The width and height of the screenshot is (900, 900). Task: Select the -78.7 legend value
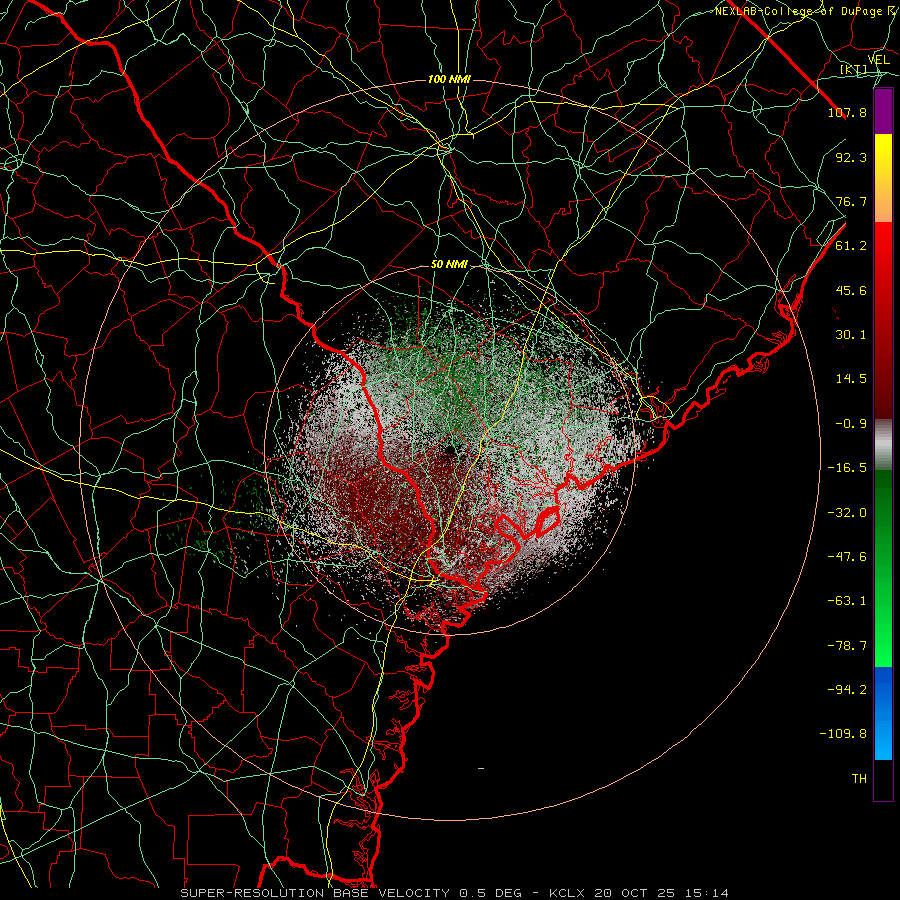[847, 646]
